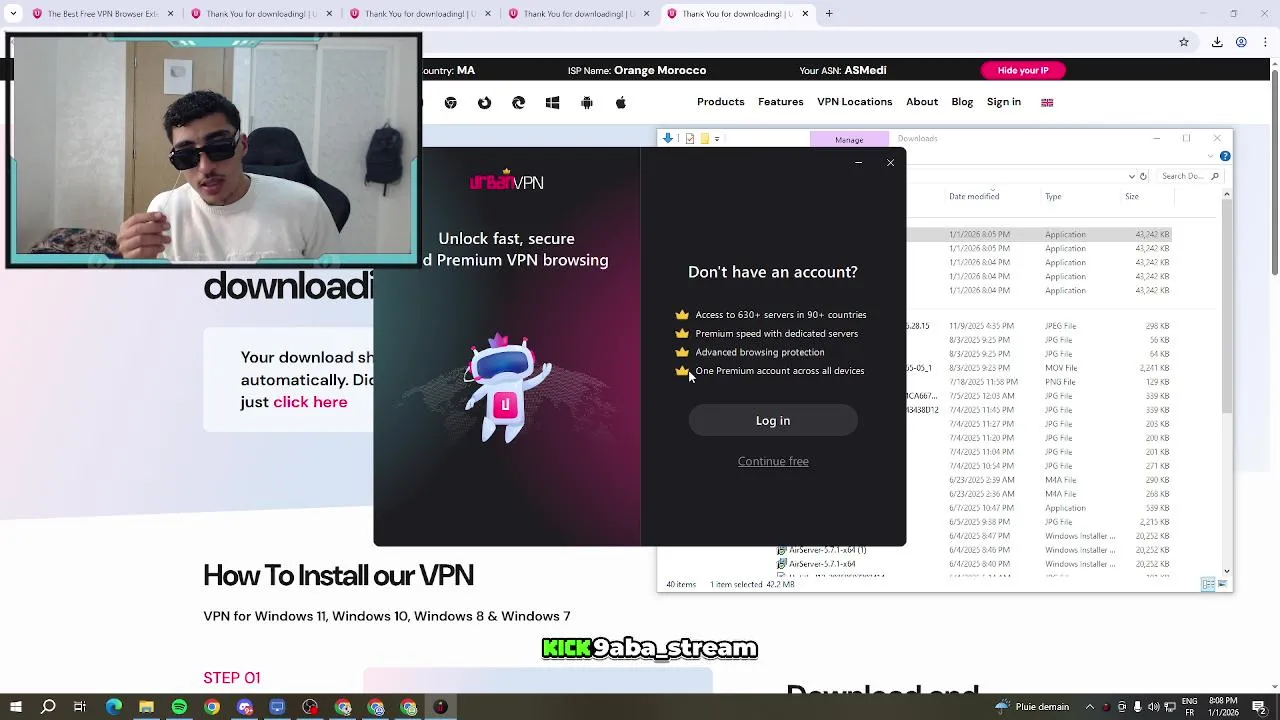Select MOV File row sized 2,241 KB
1280x720 pixels.
click(x=1040, y=368)
